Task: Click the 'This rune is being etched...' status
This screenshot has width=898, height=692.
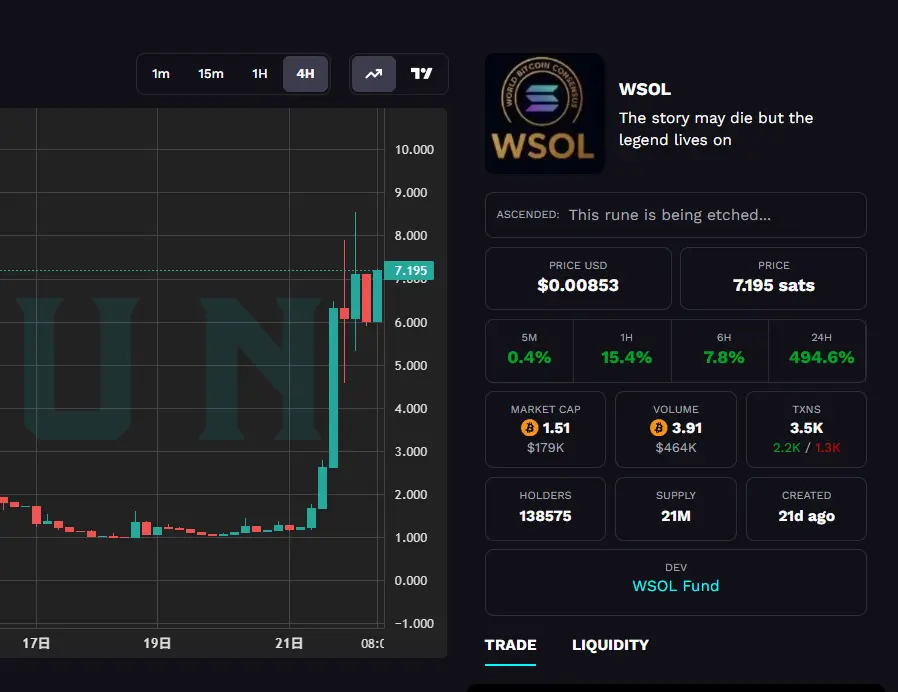Action: click(x=669, y=215)
